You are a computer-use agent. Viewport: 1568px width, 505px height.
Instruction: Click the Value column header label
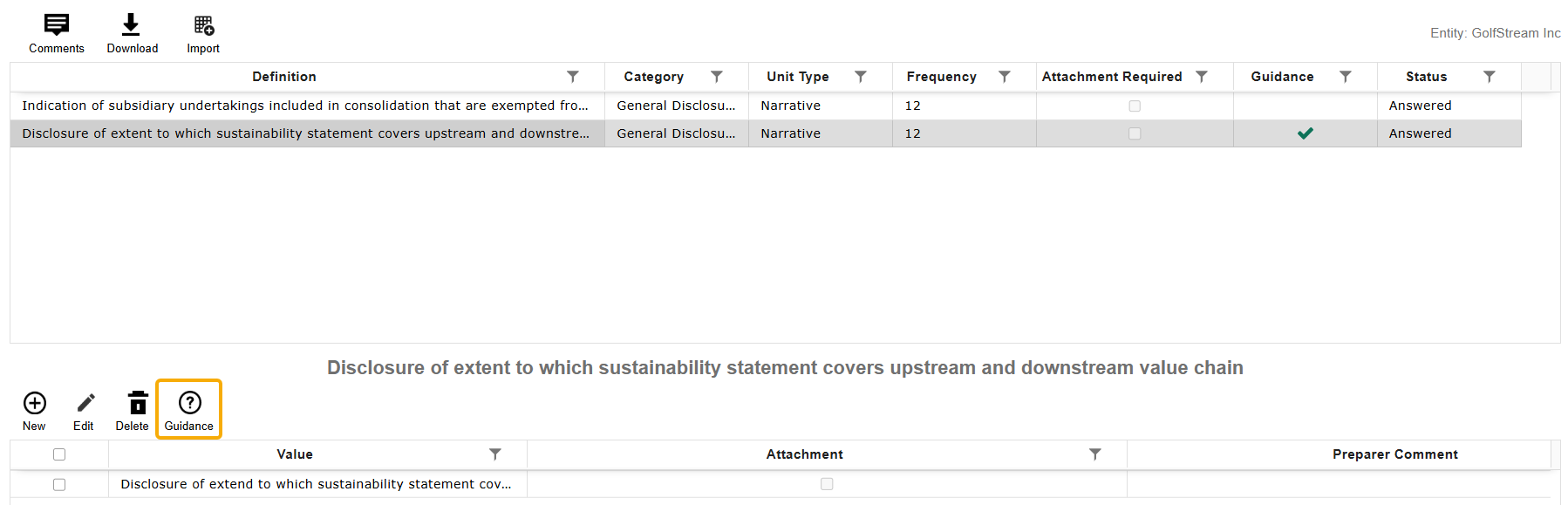pyautogui.click(x=295, y=454)
